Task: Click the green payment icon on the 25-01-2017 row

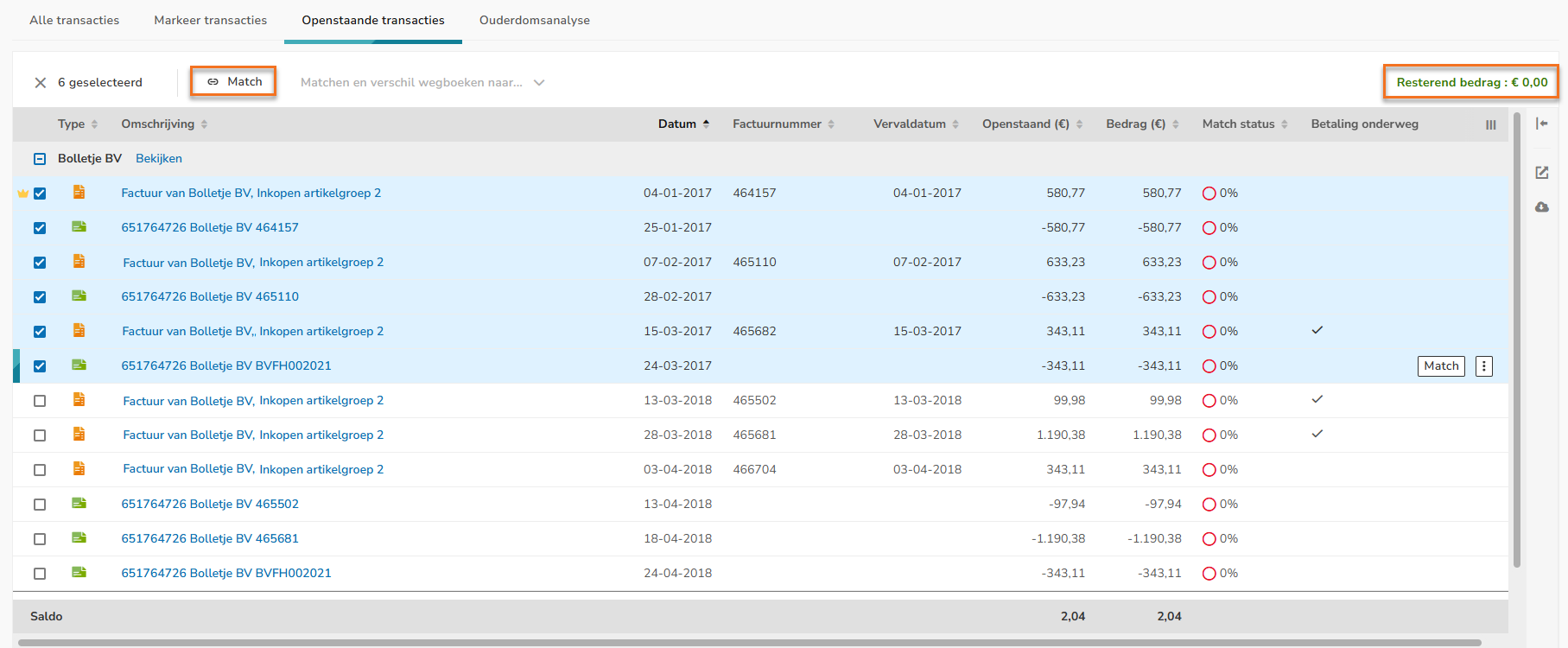Action: point(79,226)
